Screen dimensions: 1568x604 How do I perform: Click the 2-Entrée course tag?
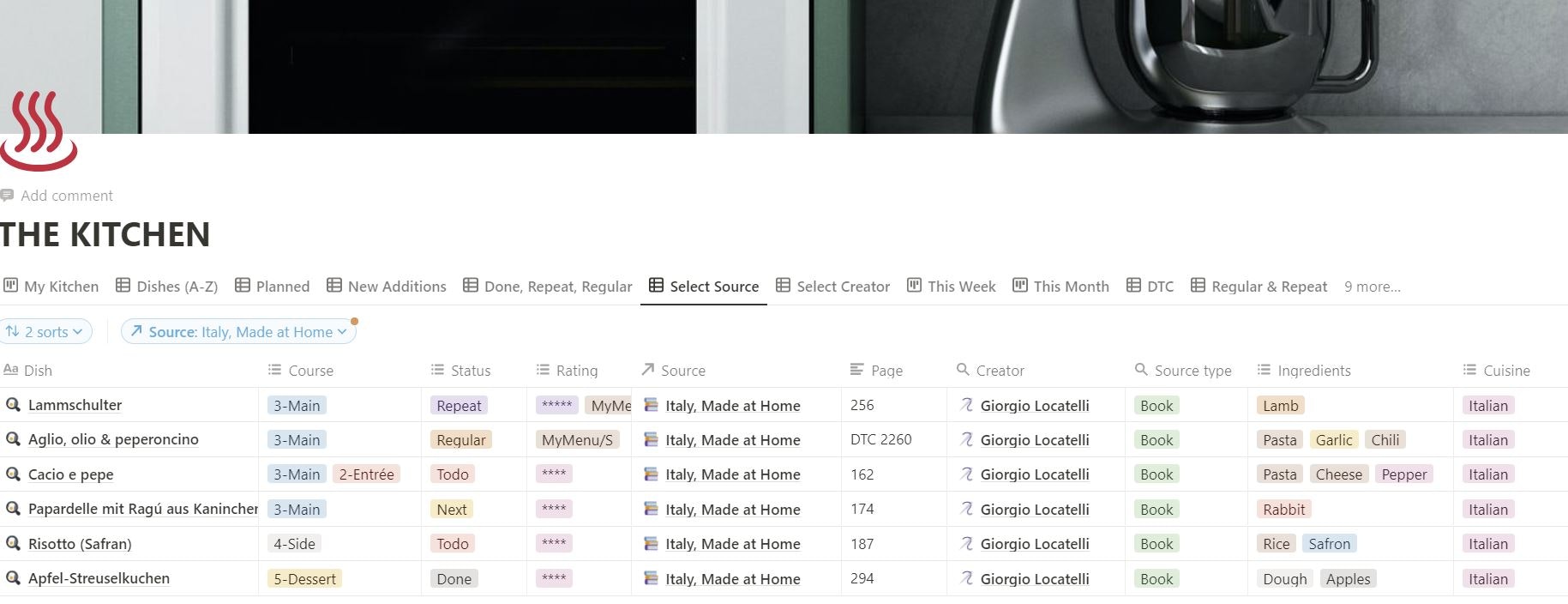tap(367, 474)
